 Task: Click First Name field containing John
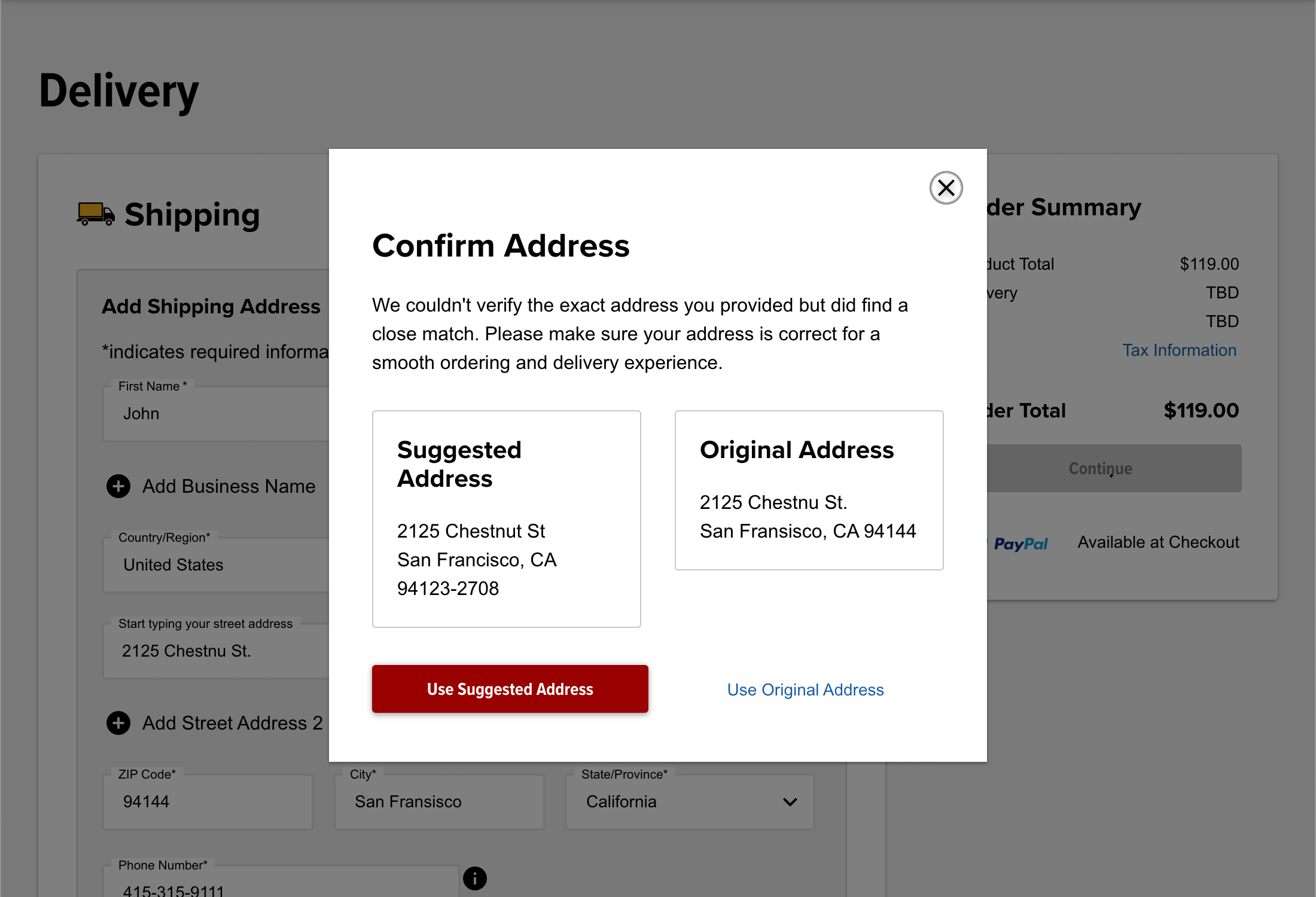(215, 414)
